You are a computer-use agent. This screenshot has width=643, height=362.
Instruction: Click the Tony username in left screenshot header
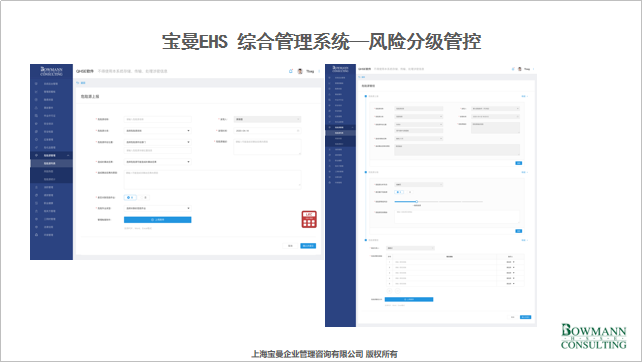coord(310,71)
